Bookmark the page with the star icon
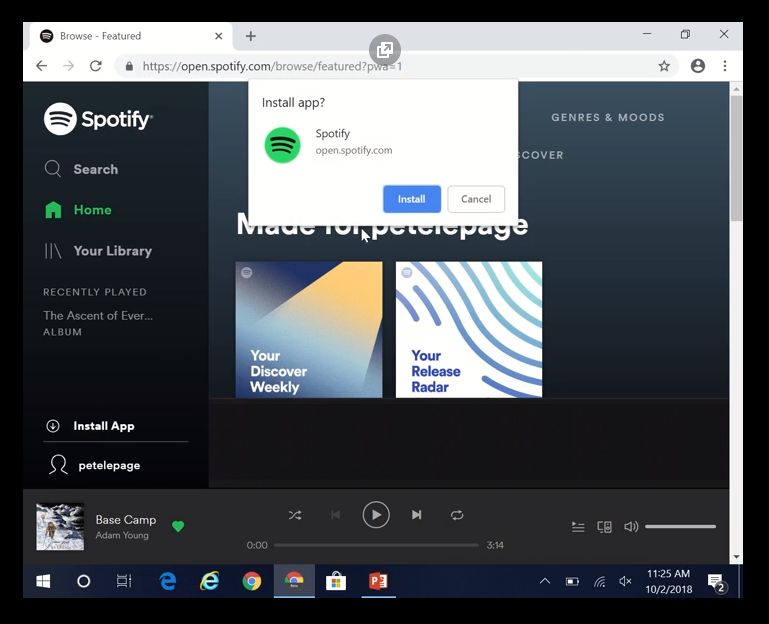This screenshot has width=769, height=624. 664,66
